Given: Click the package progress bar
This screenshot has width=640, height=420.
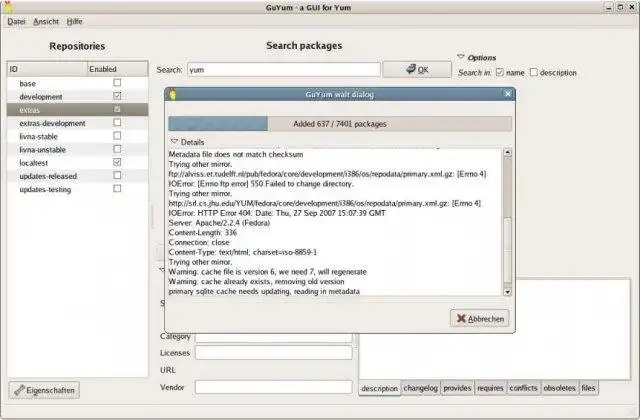Looking at the screenshot, I should (340, 124).
